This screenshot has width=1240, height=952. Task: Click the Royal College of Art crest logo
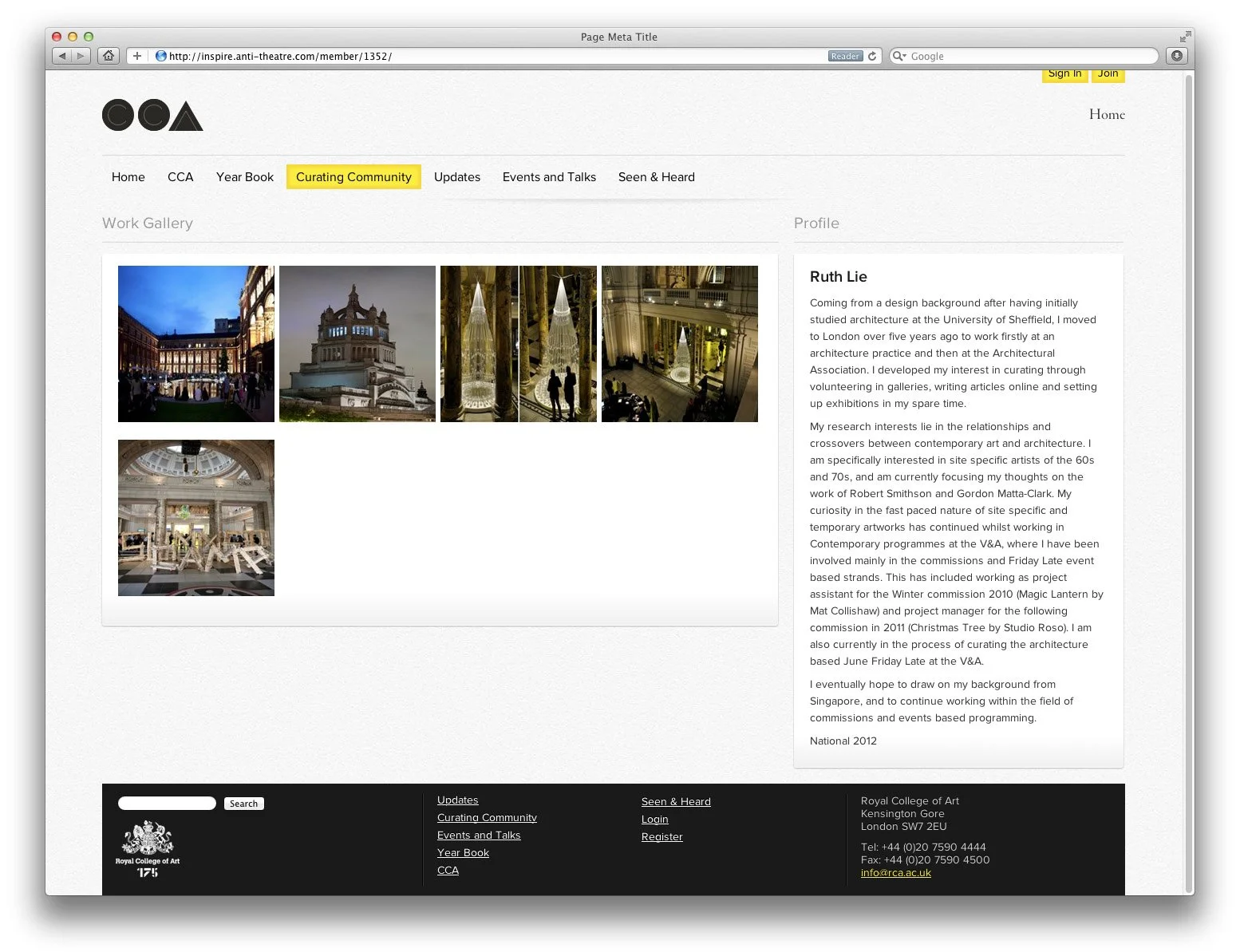pos(148,849)
